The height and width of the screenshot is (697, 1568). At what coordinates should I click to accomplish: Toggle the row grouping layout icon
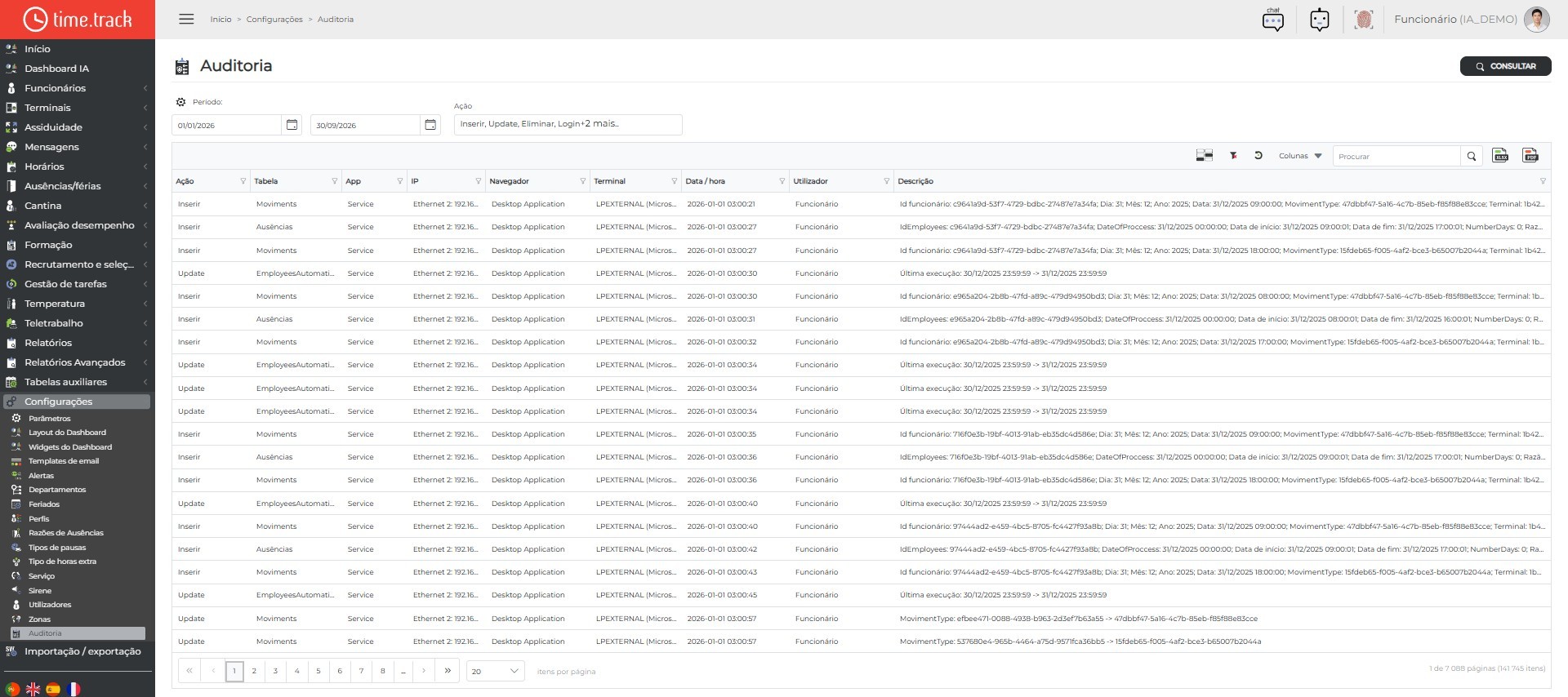point(1205,156)
